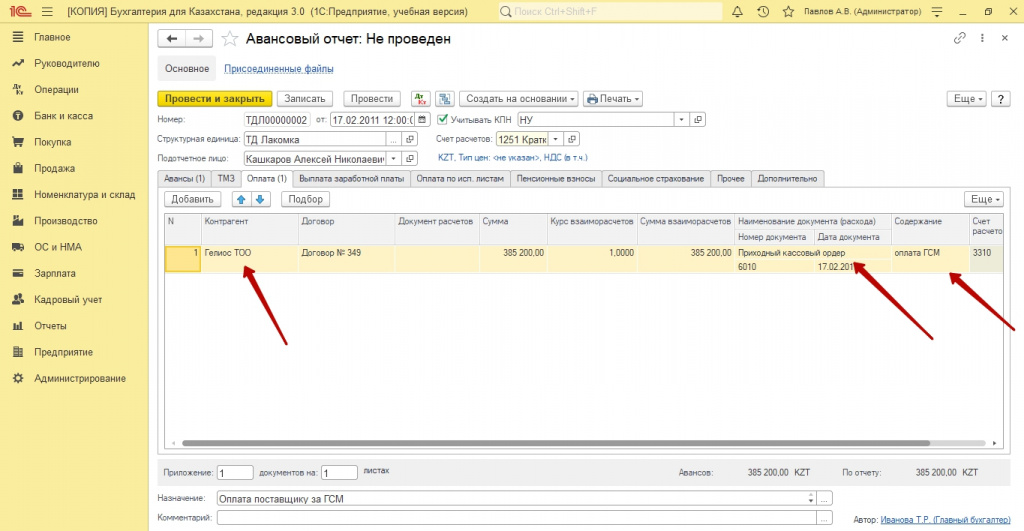Open the history clock icon
Viewport: 1024px width, 531px height.
[763, 12]
